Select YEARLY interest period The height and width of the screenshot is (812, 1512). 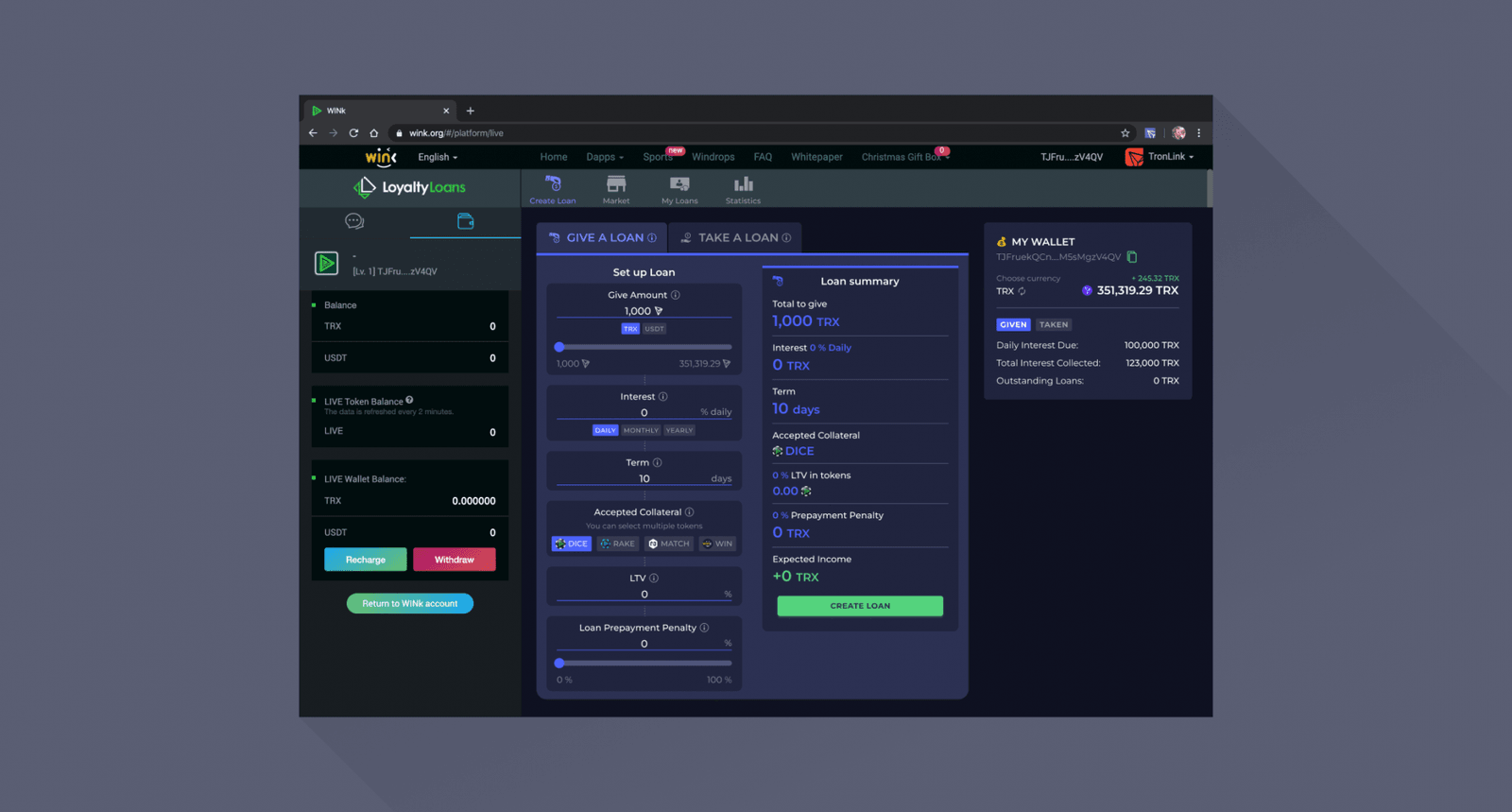tap(679, 430)
